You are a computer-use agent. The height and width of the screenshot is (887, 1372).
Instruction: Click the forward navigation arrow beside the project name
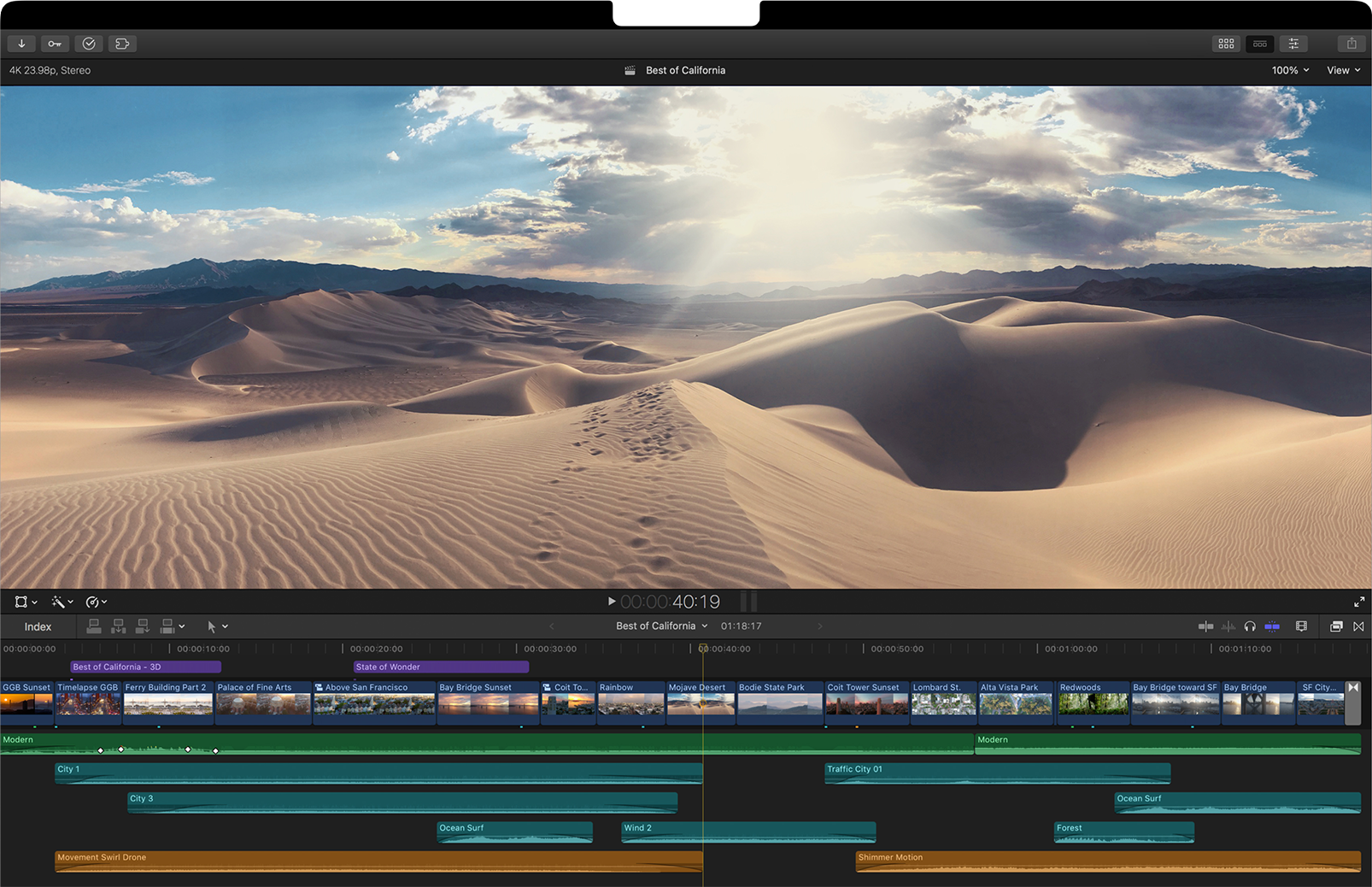[x=819, y=626]
